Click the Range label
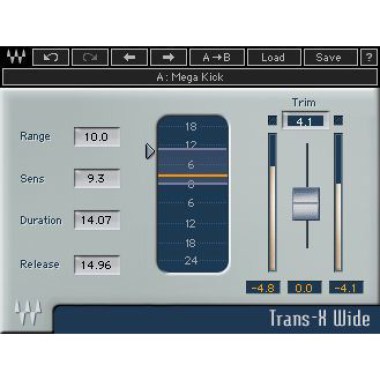Screen dimensions: 380x380 tap(35, 136)
